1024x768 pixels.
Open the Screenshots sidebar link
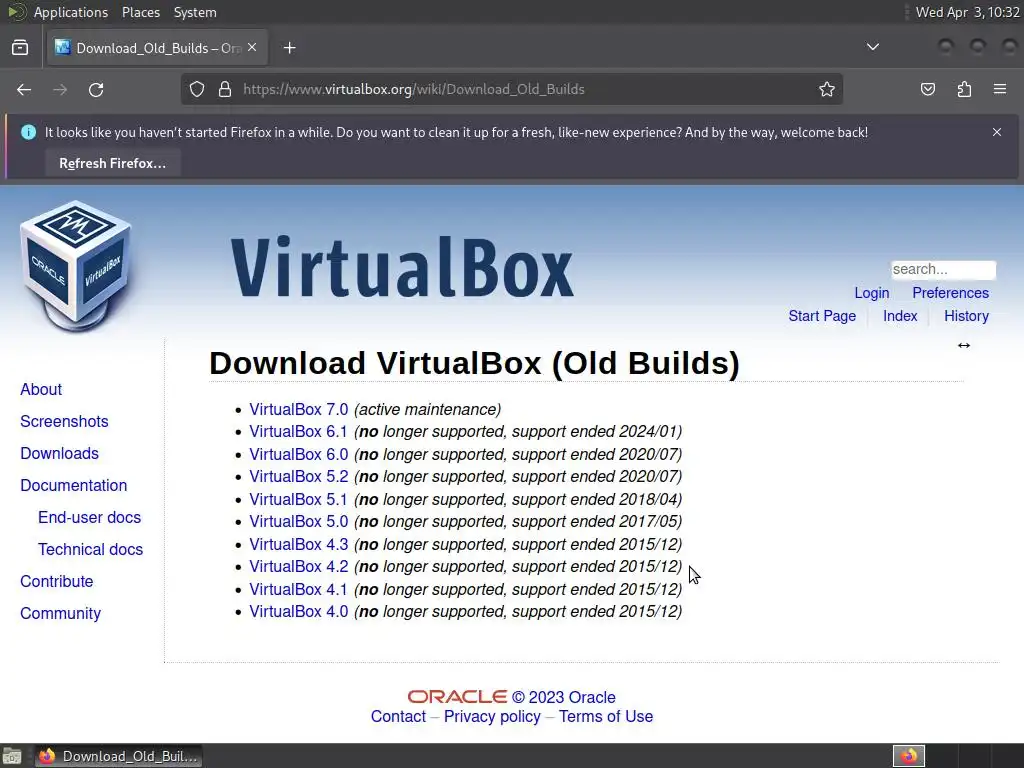coord(64,421)
